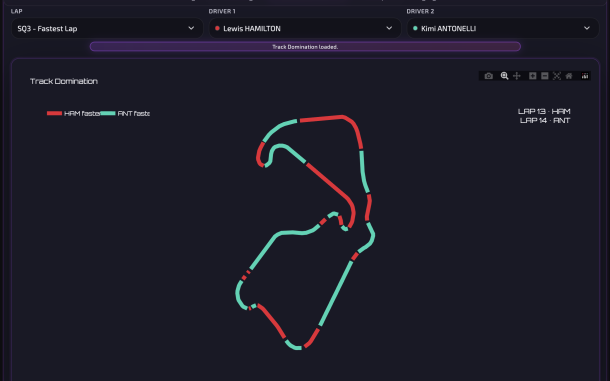
Task: Click the LAP 13 · HAM annotation
Action: [544, 111]
